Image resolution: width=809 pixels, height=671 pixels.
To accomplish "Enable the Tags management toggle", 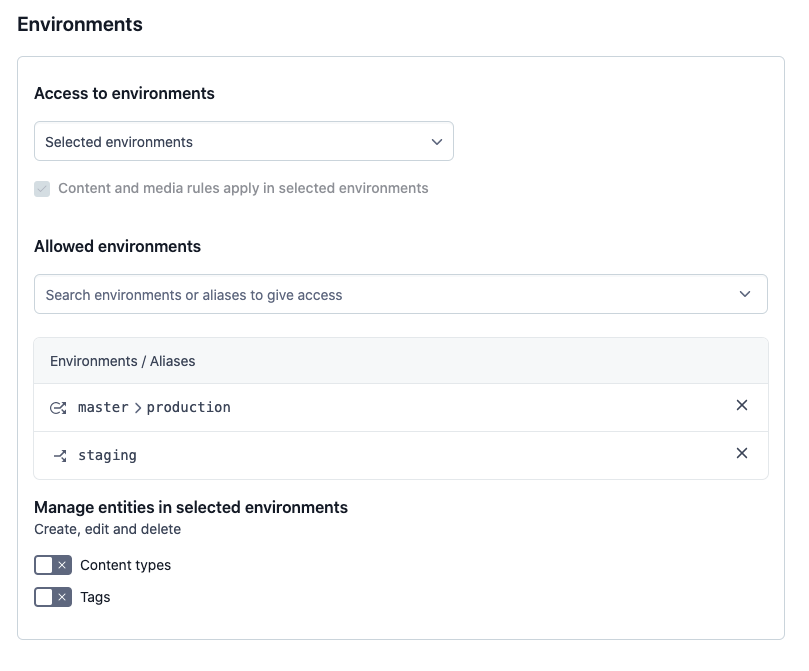I will coord(51,597).
